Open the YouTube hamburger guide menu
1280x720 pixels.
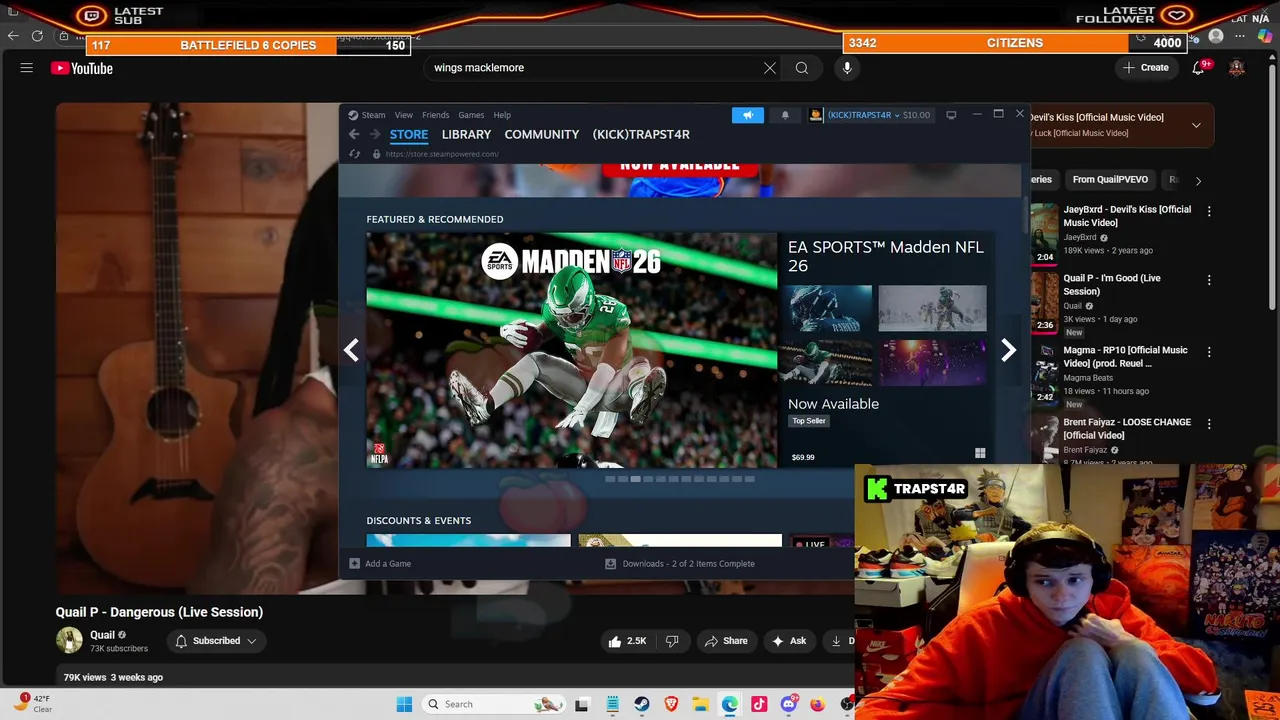27,68
